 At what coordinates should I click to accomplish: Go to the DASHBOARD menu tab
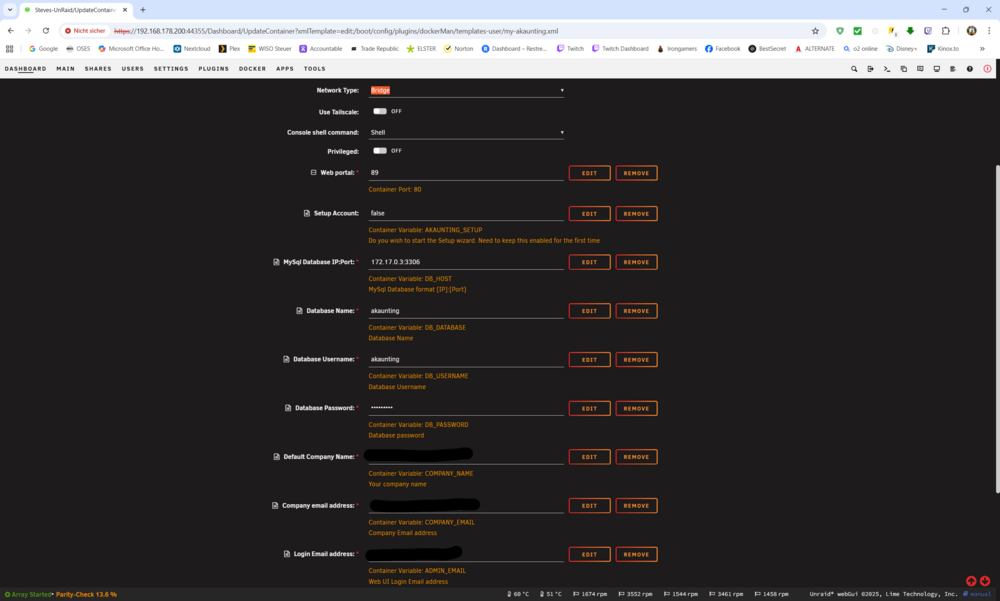pos(26,69)
